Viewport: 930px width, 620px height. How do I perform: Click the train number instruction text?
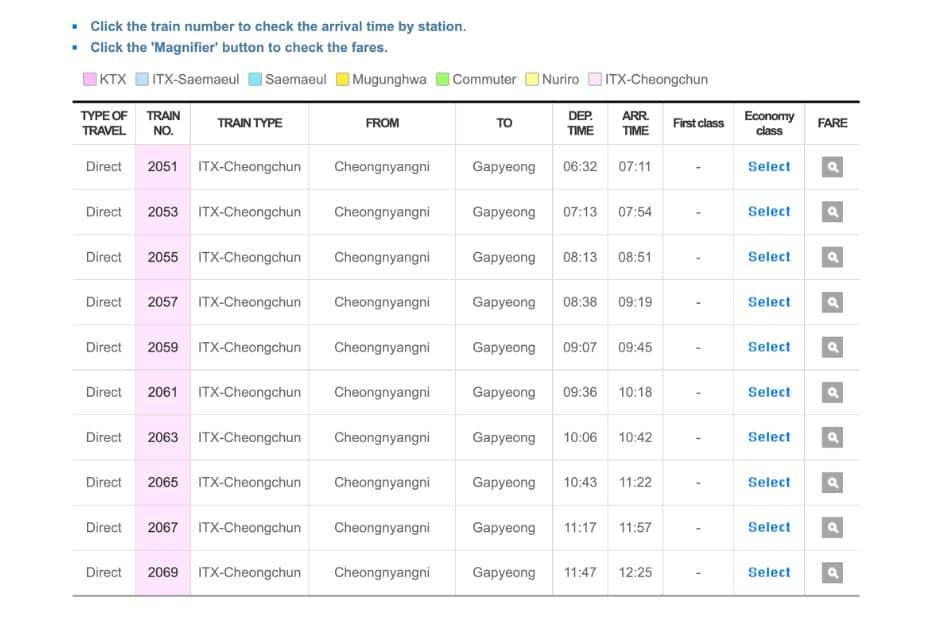278,27
